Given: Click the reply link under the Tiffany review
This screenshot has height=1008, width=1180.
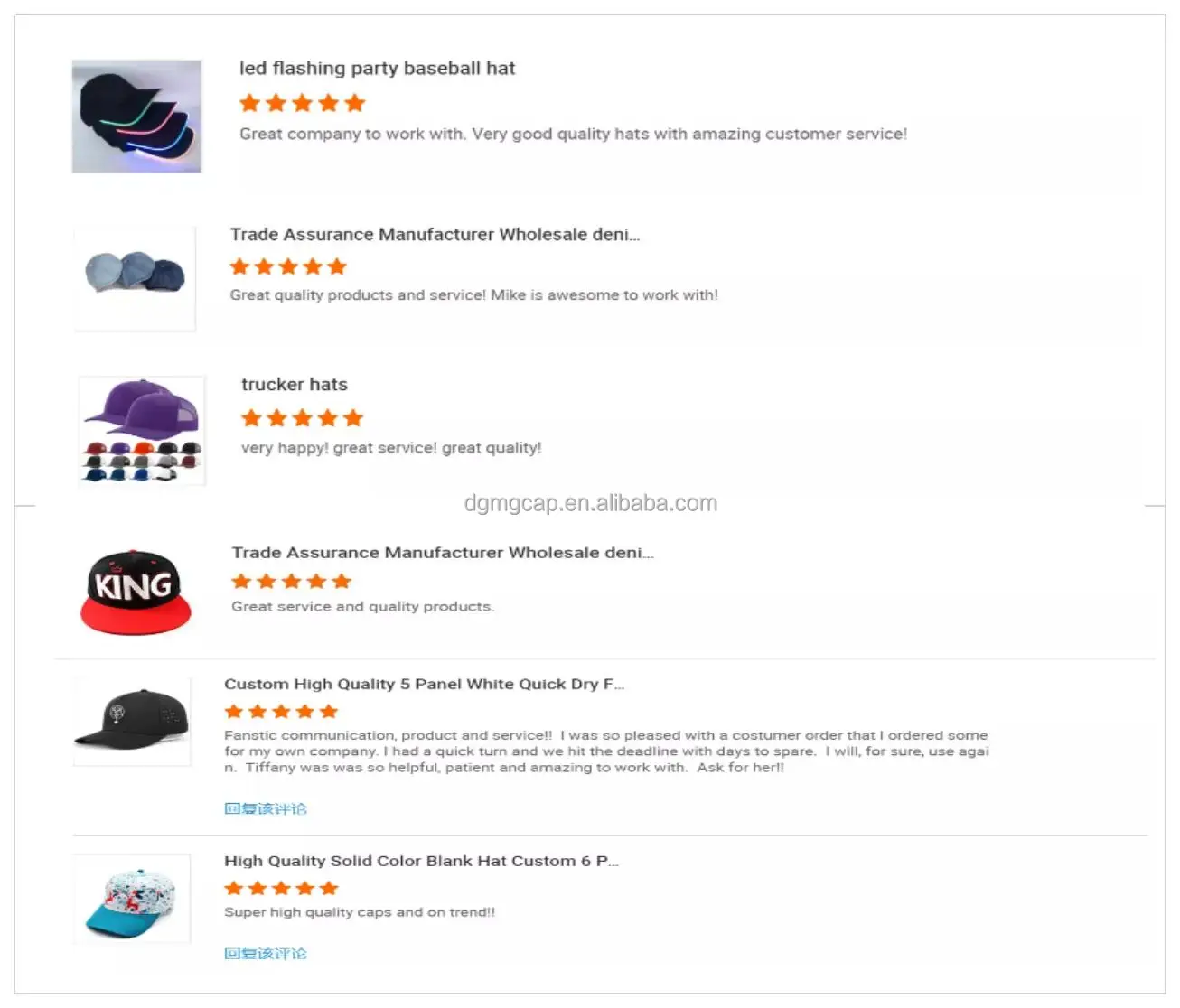Looking at the screenshot, I should (266, 808).
